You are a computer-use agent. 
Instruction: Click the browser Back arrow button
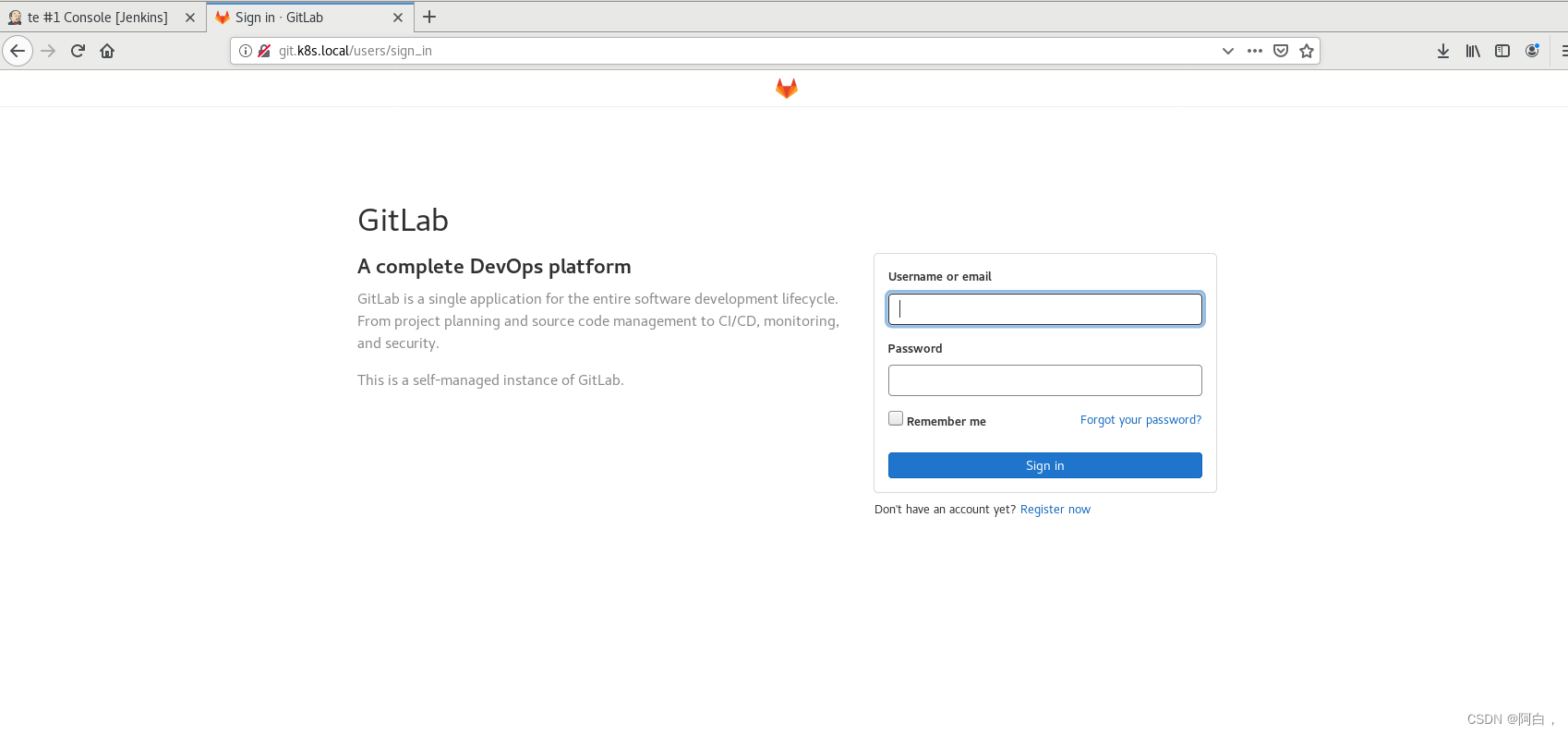(x=18, y=51)
